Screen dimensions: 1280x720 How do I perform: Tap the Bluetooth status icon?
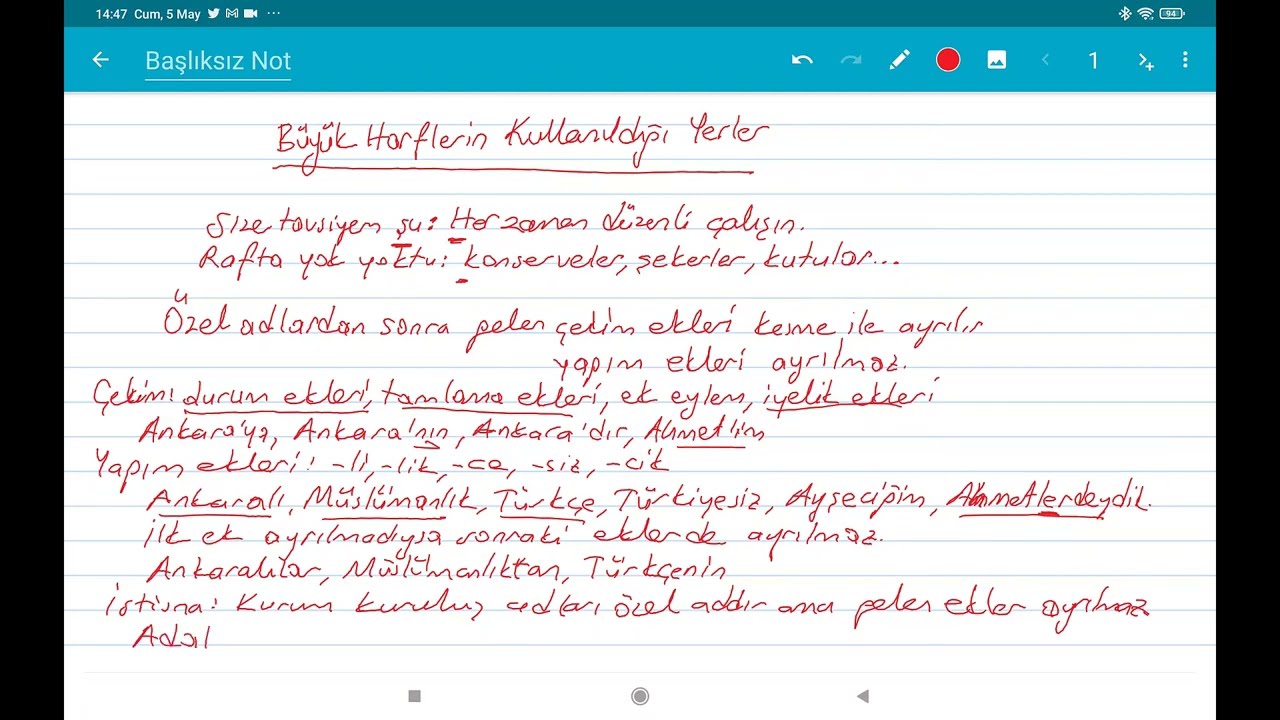pyautogui.click(x=1125, y=14)
